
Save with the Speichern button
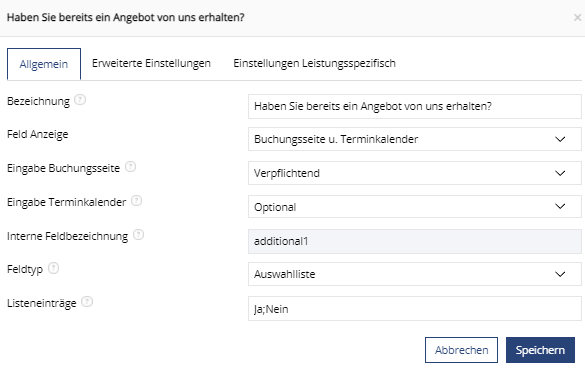[540, 350]
